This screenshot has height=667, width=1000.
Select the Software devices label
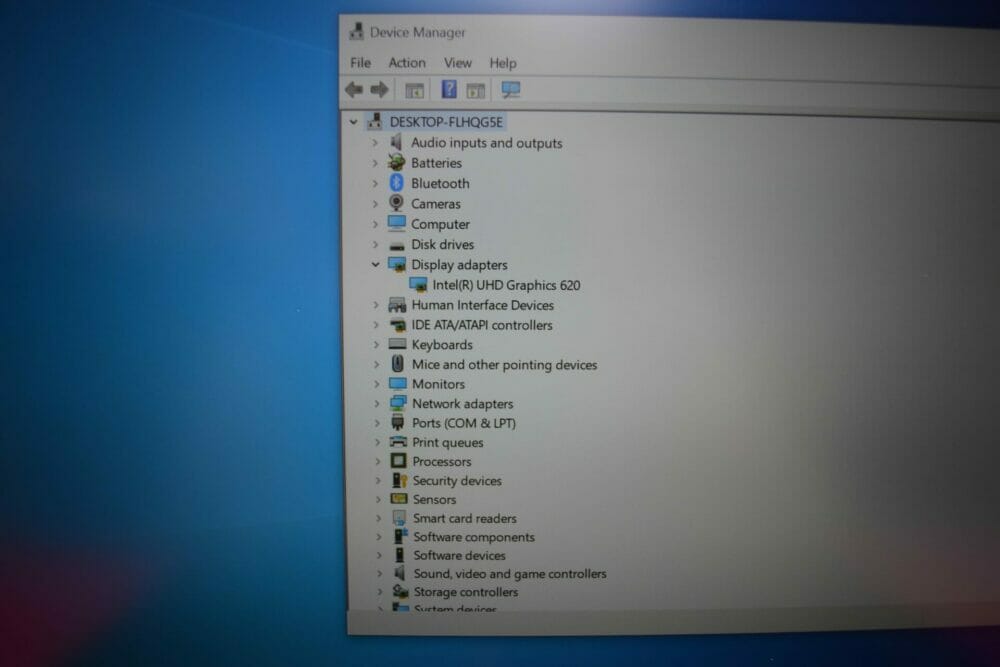(459, 555)
